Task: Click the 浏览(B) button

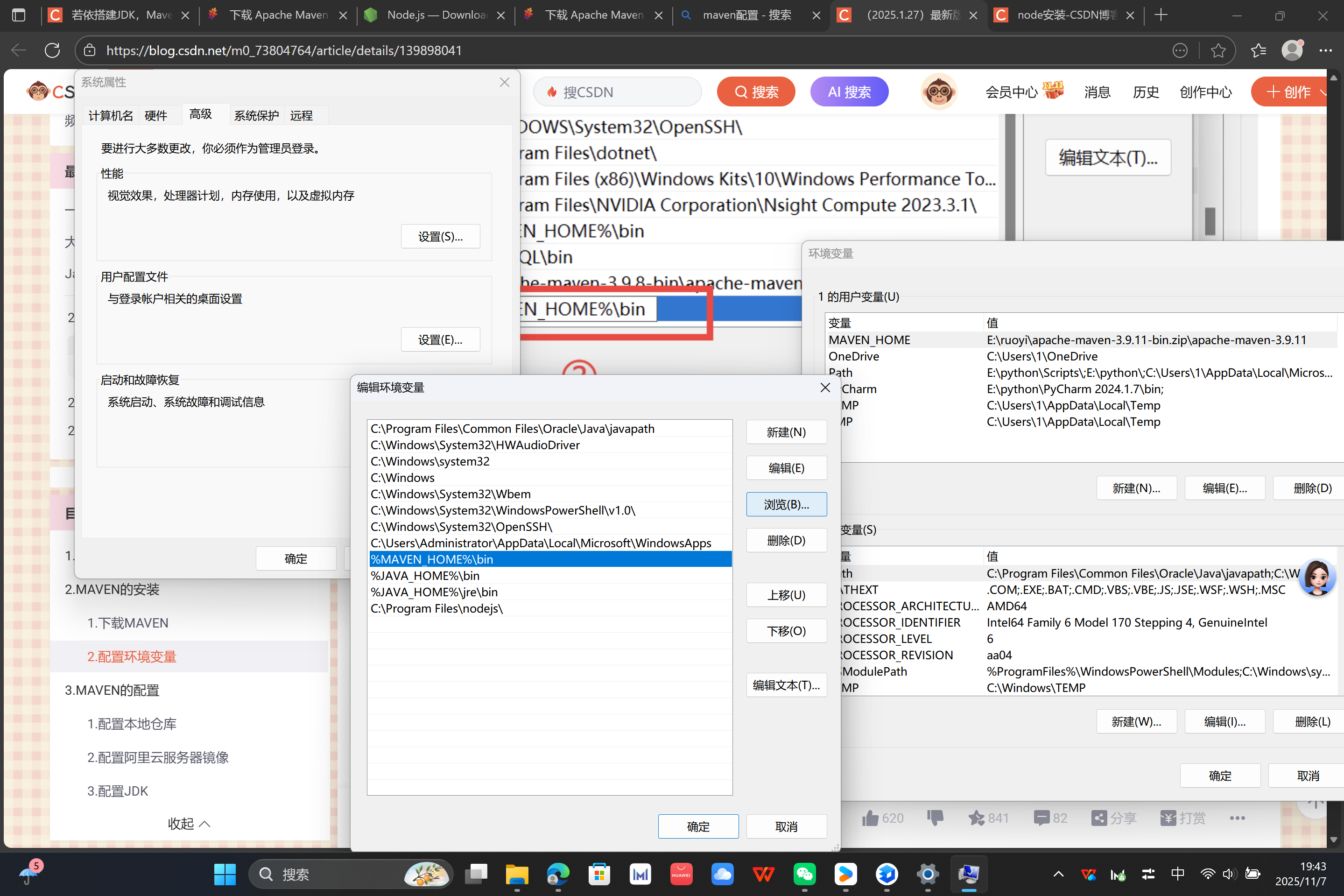Action: click(786, 504)
